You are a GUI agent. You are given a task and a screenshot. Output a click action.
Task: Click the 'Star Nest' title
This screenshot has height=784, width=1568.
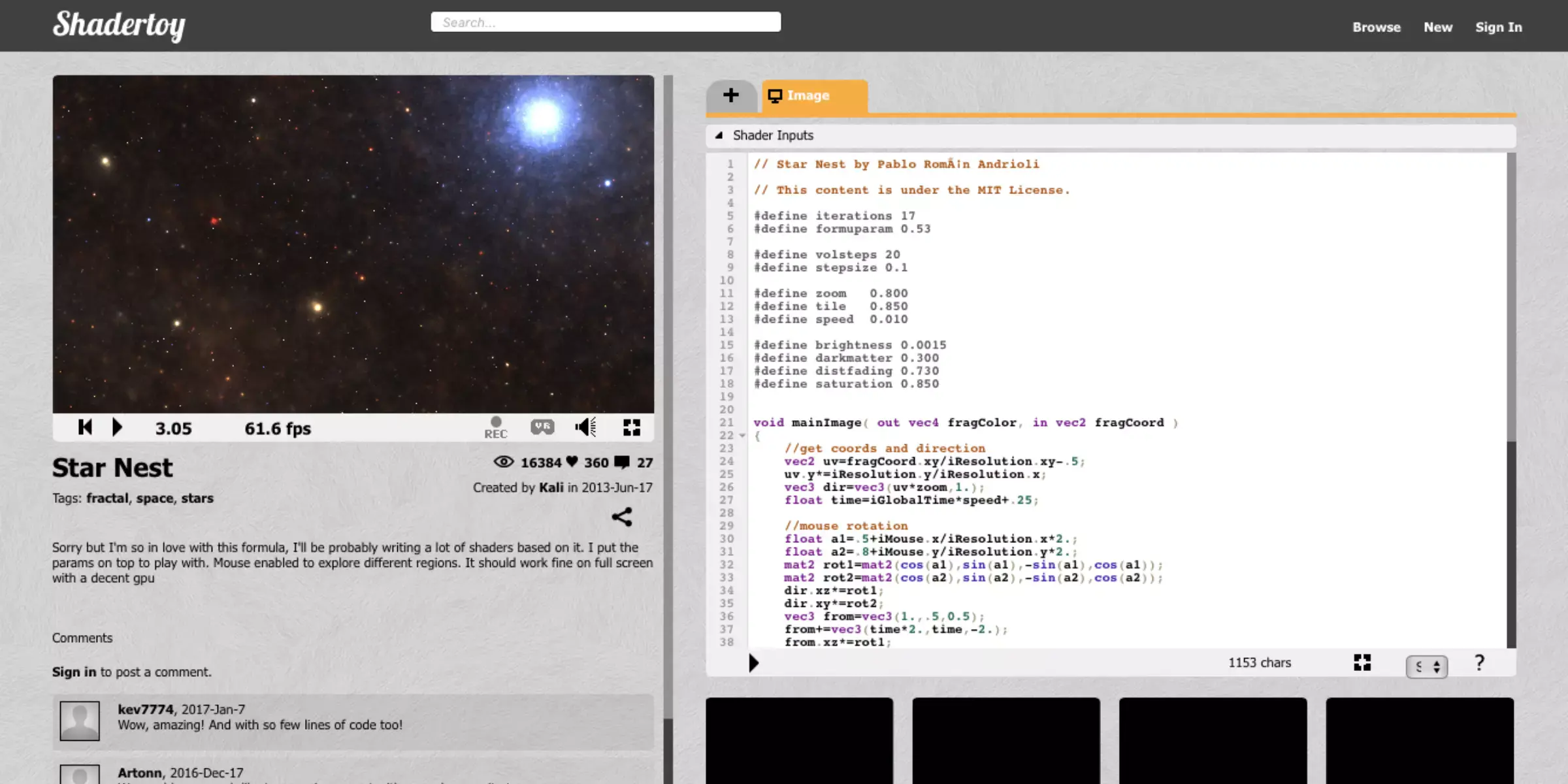pos(112,468)
